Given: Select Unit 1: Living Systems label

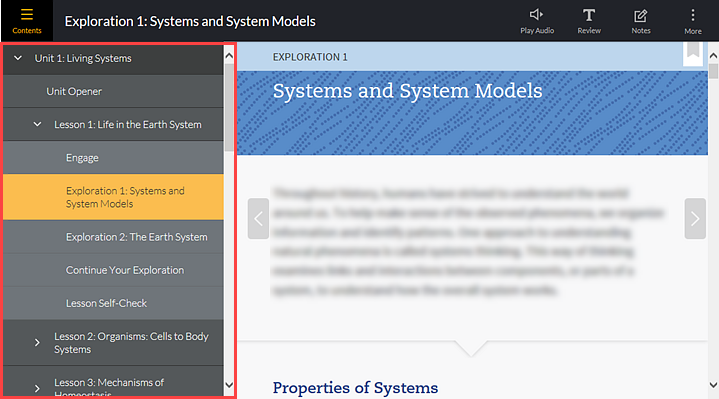Looking at the screenshot, I should [83, 58].
